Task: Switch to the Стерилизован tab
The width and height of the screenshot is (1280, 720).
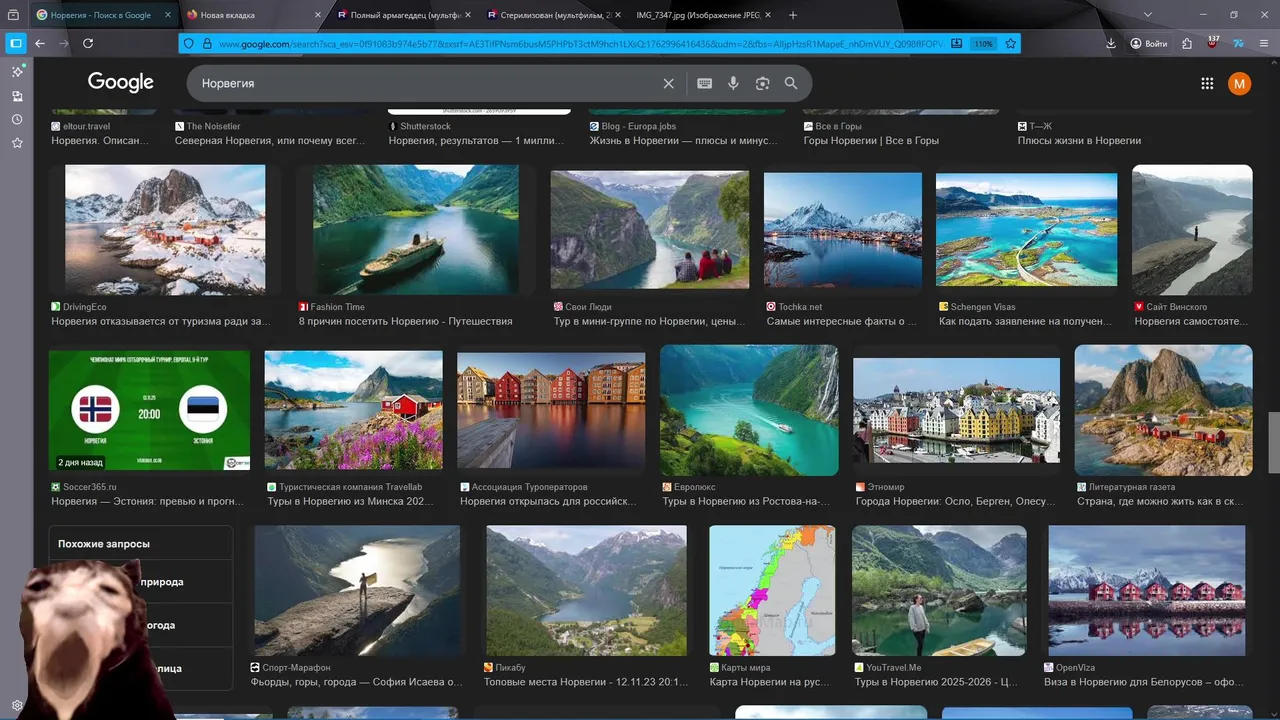Action: click(553, 15)
